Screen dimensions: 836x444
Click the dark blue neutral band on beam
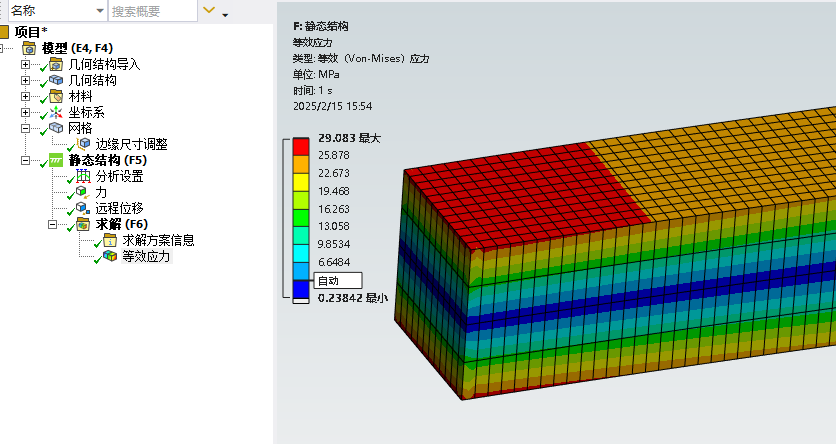pos(650,296)
